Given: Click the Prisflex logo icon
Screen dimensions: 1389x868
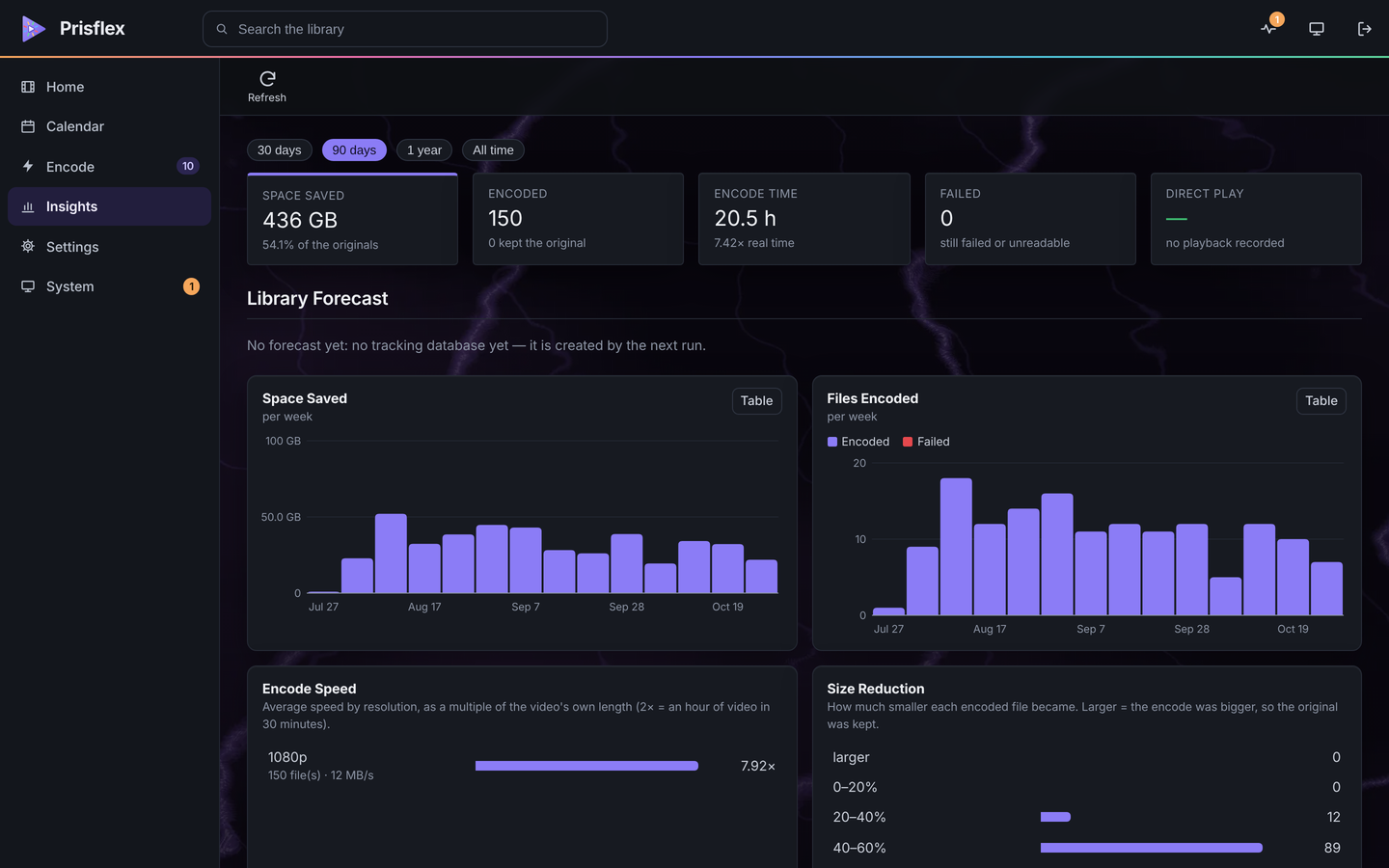Looking at the screenshot, I should coord(34,29).
